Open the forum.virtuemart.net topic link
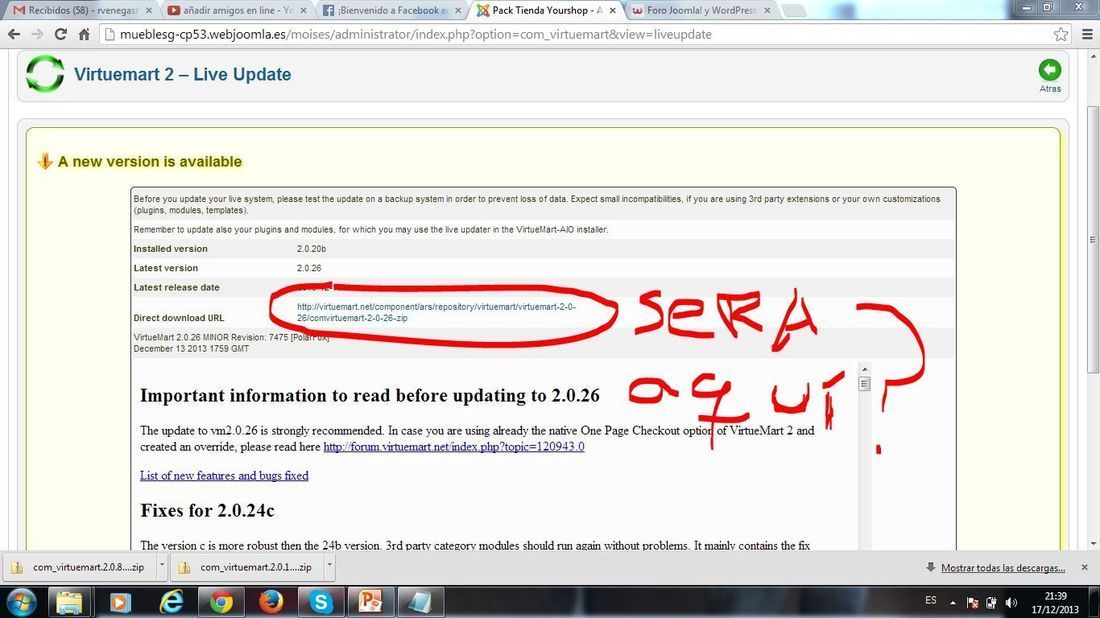 point(453,446)
